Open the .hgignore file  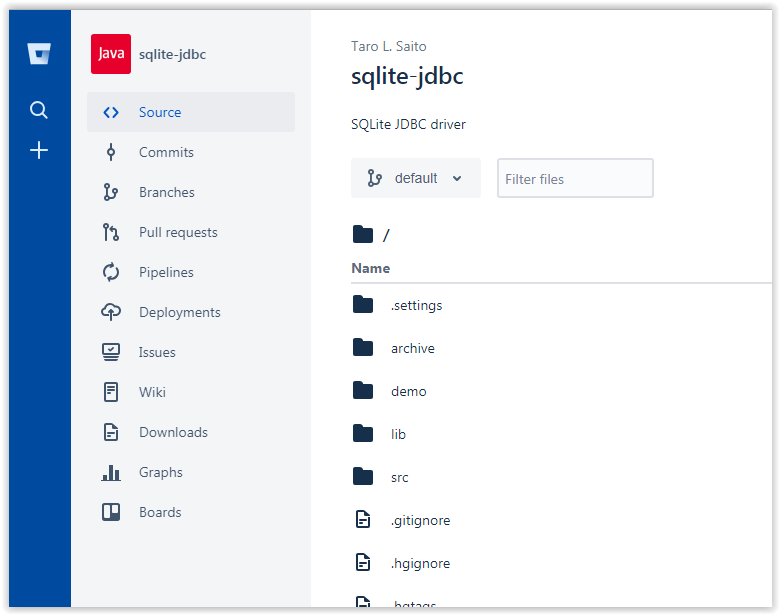(420, 563)
